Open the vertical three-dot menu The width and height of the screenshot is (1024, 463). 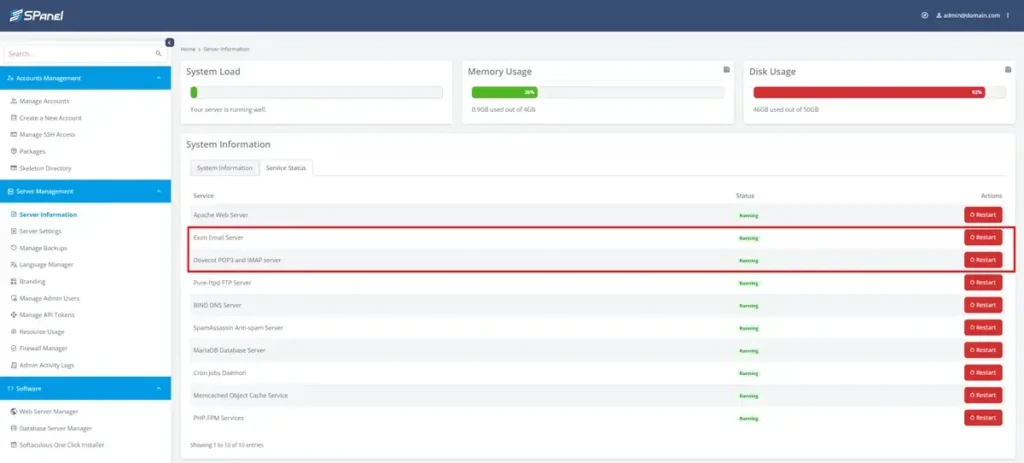coord(1008,15)
